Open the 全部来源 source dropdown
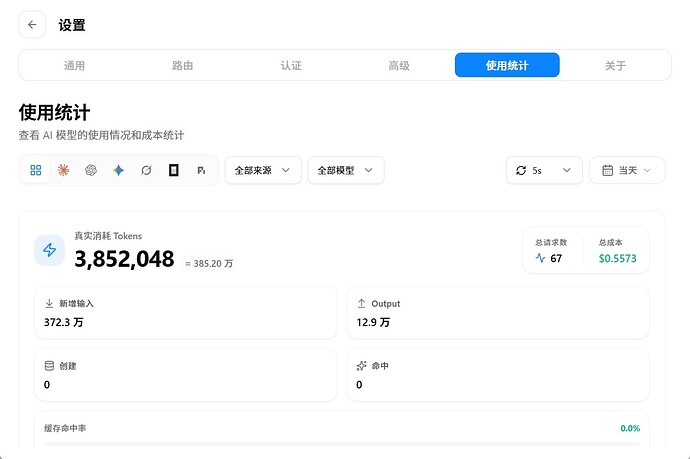This screenshot has width=690, height=459. click(x=263, y=170)
